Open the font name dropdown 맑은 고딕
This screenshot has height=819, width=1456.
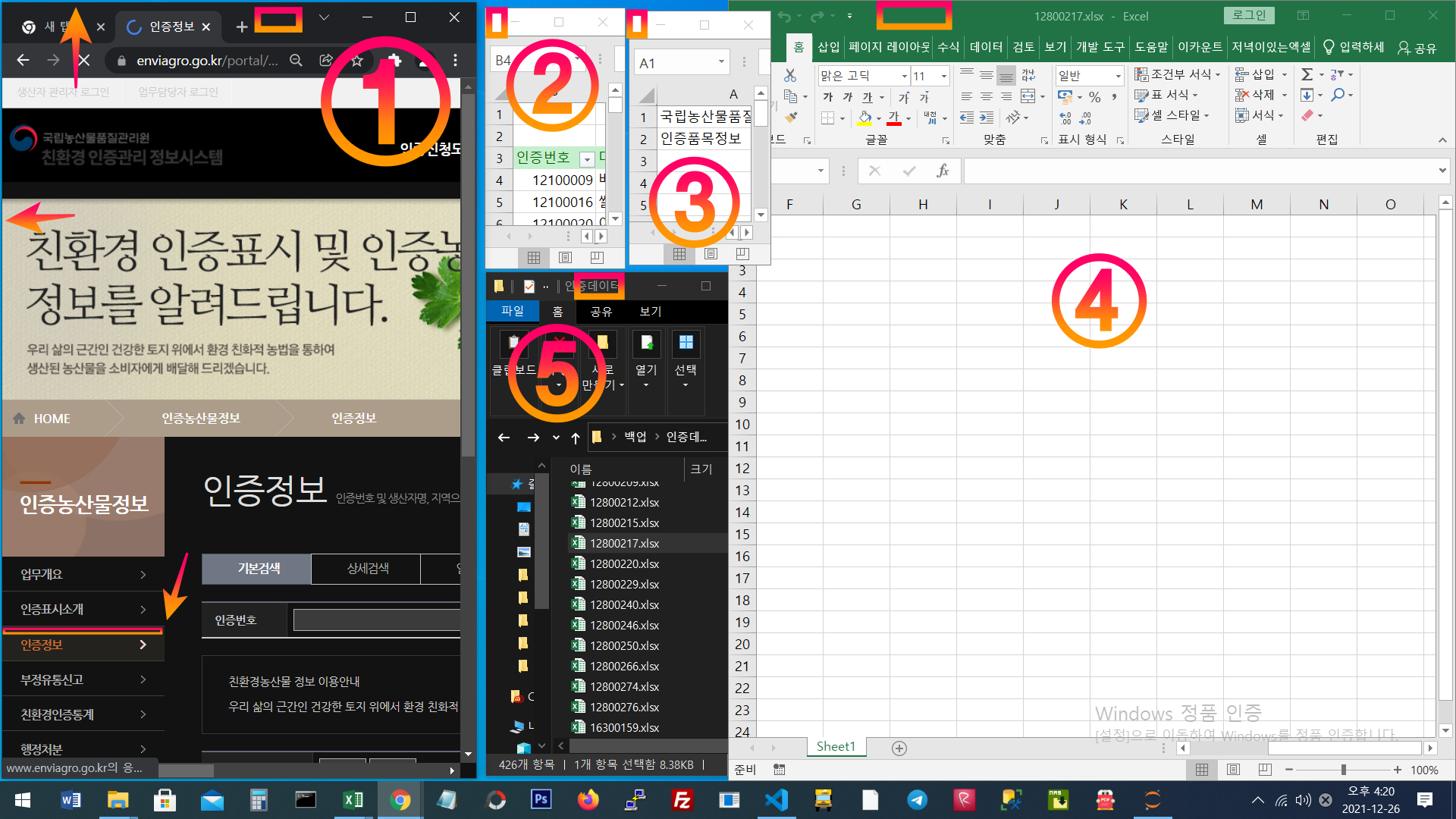point(904,76)
